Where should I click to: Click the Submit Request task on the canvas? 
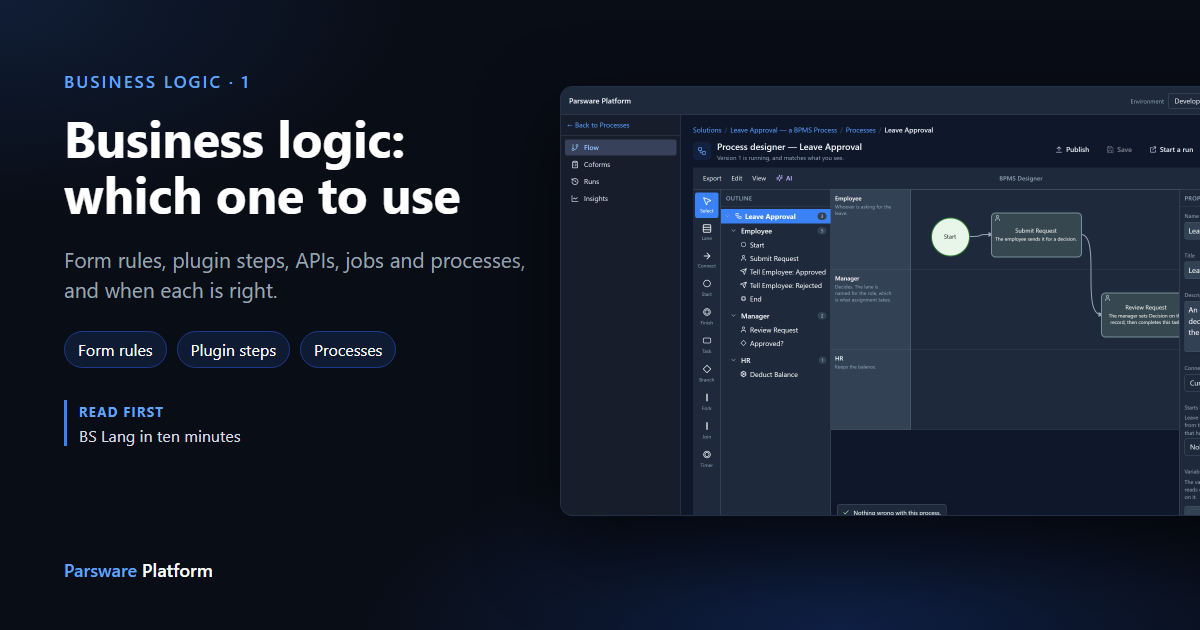(x=1036, y=235)
